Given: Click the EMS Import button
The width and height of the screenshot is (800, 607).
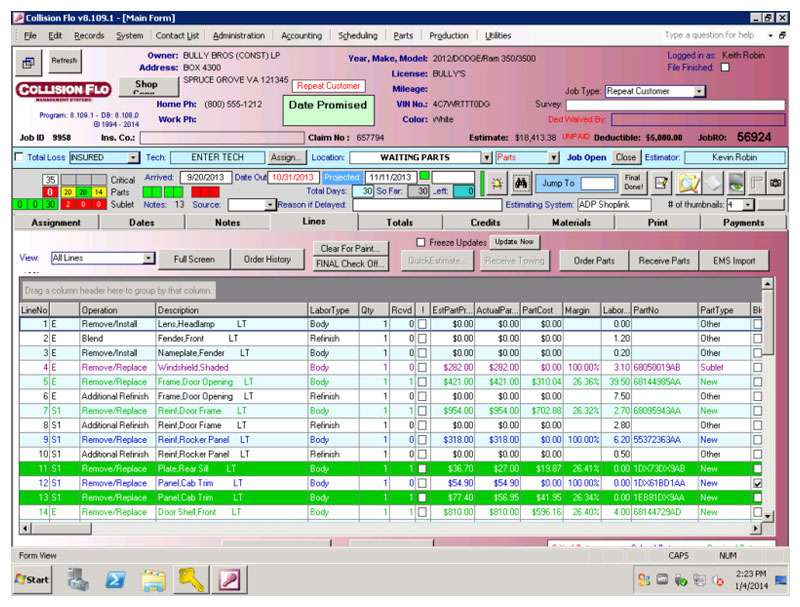Looking at the screenshot, I should 734,261.
